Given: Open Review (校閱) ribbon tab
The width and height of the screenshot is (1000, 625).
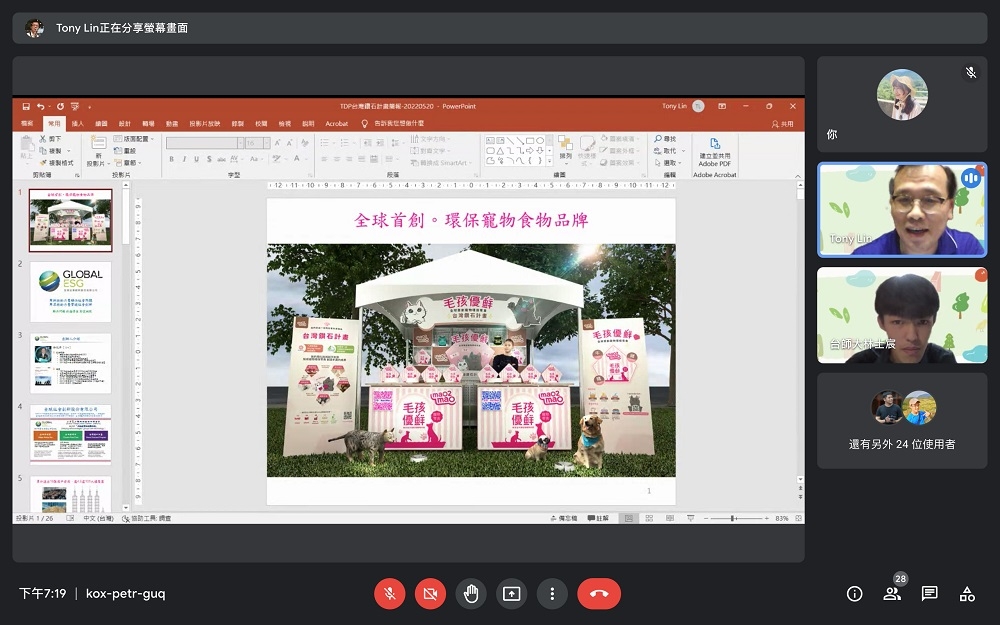Looking at the screenshot, I should coord(261,124).
